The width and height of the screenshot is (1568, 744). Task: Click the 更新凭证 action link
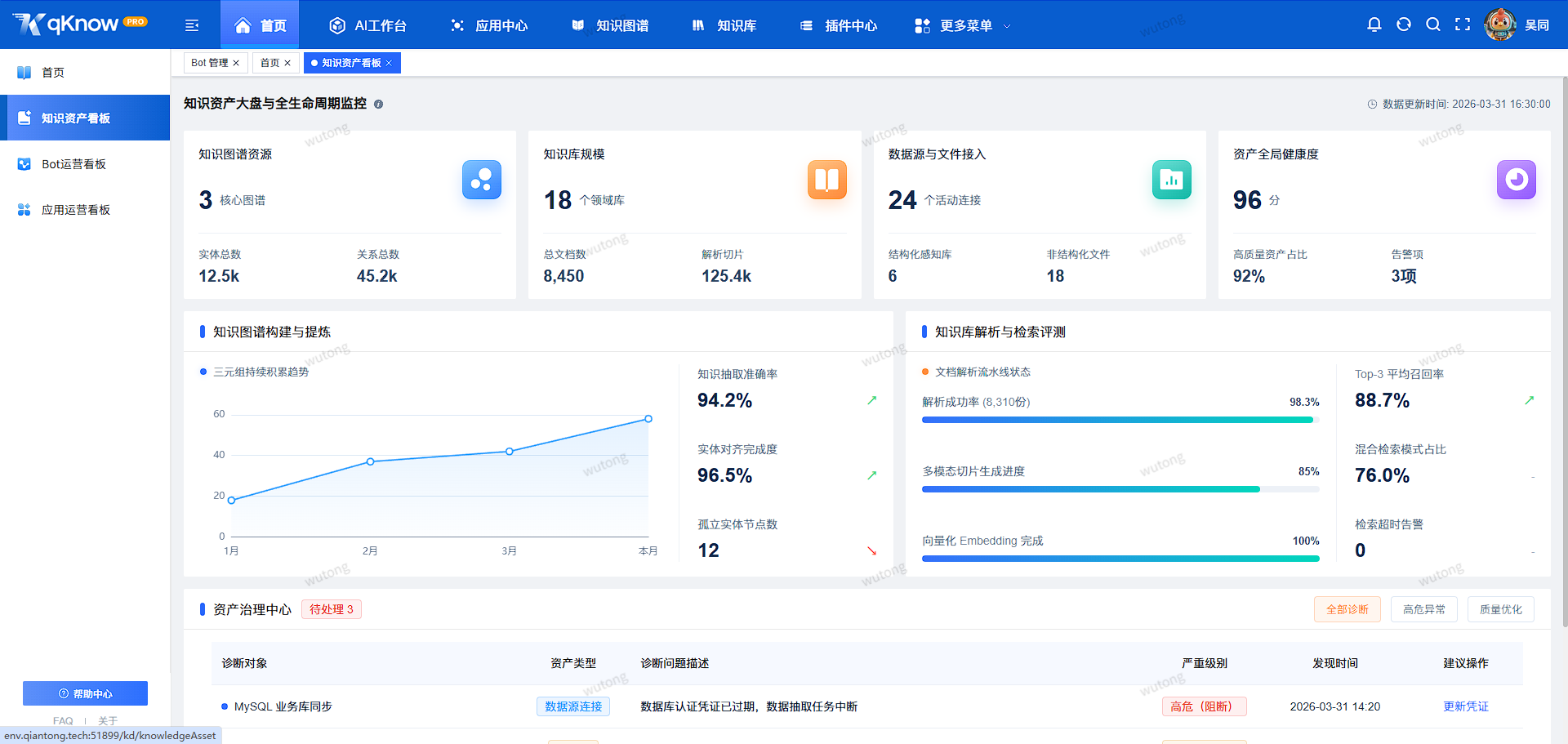coord(1465,706)
